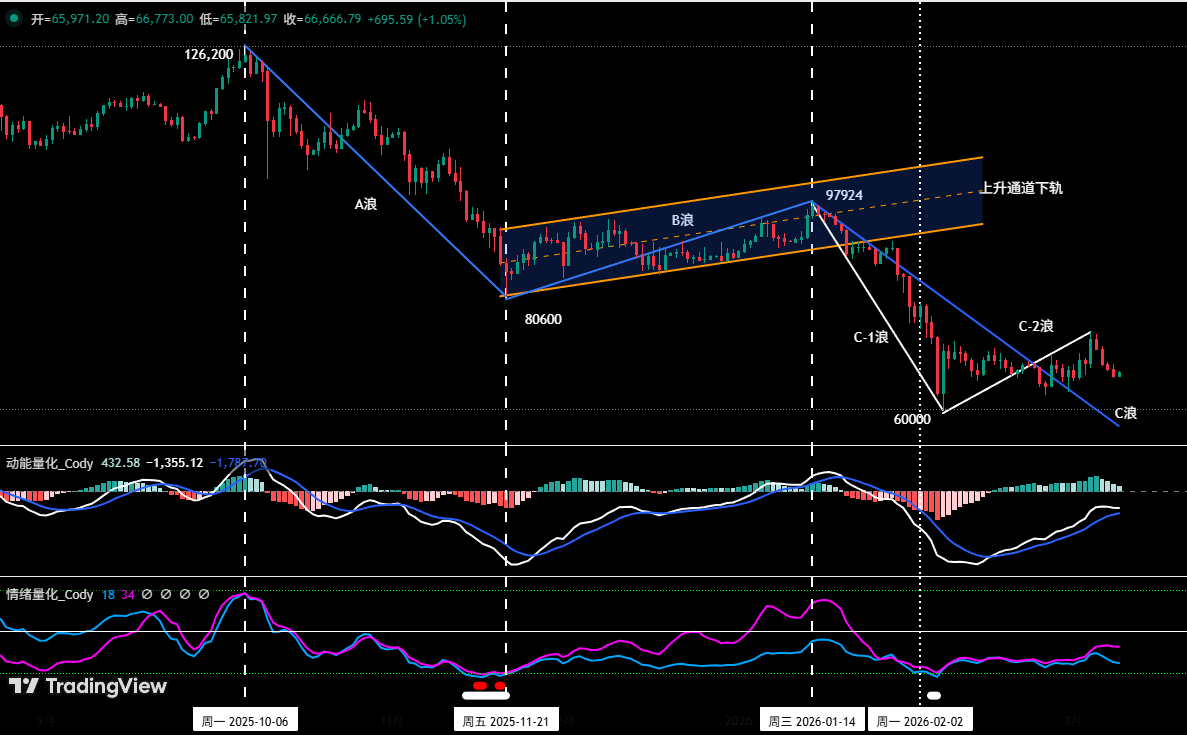Click the TradingView logo

88,686
